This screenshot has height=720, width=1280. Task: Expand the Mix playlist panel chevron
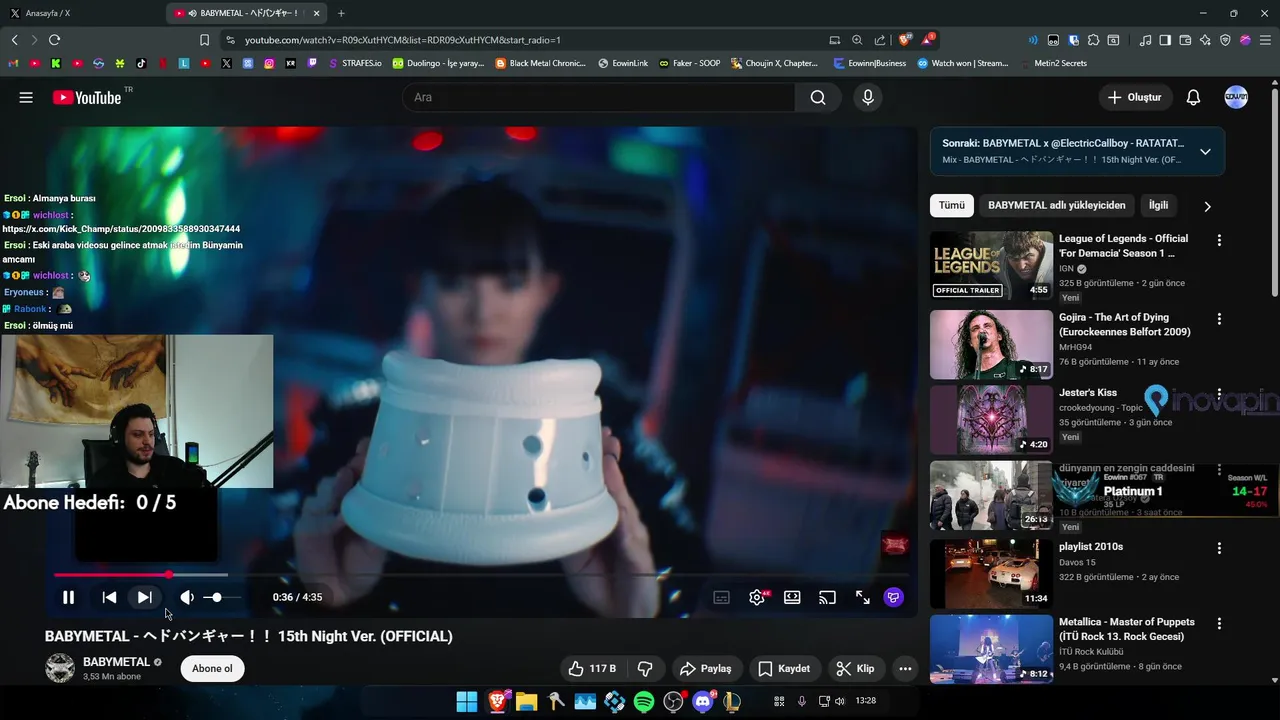[1205, 152]
